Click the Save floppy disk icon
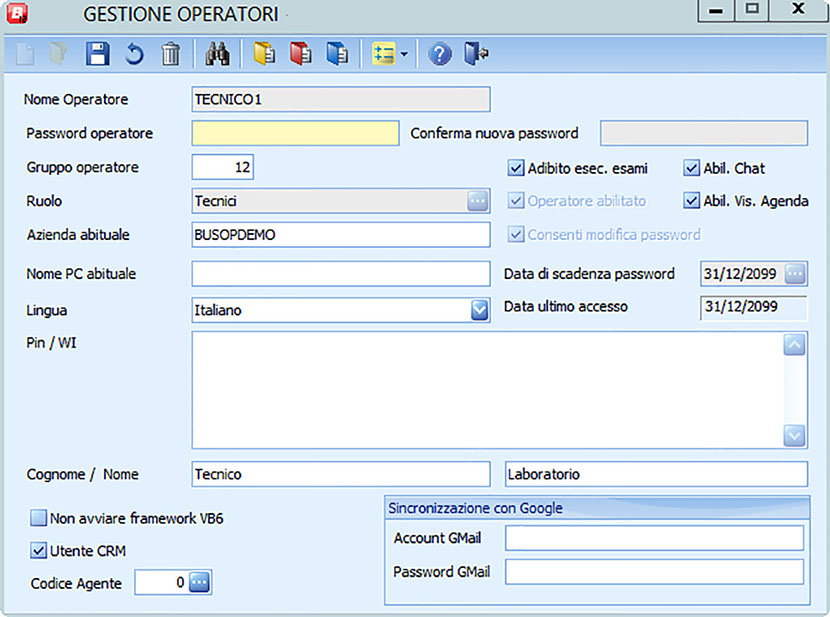Viewport: 830px width, 617px height. [x=97, y=55]
